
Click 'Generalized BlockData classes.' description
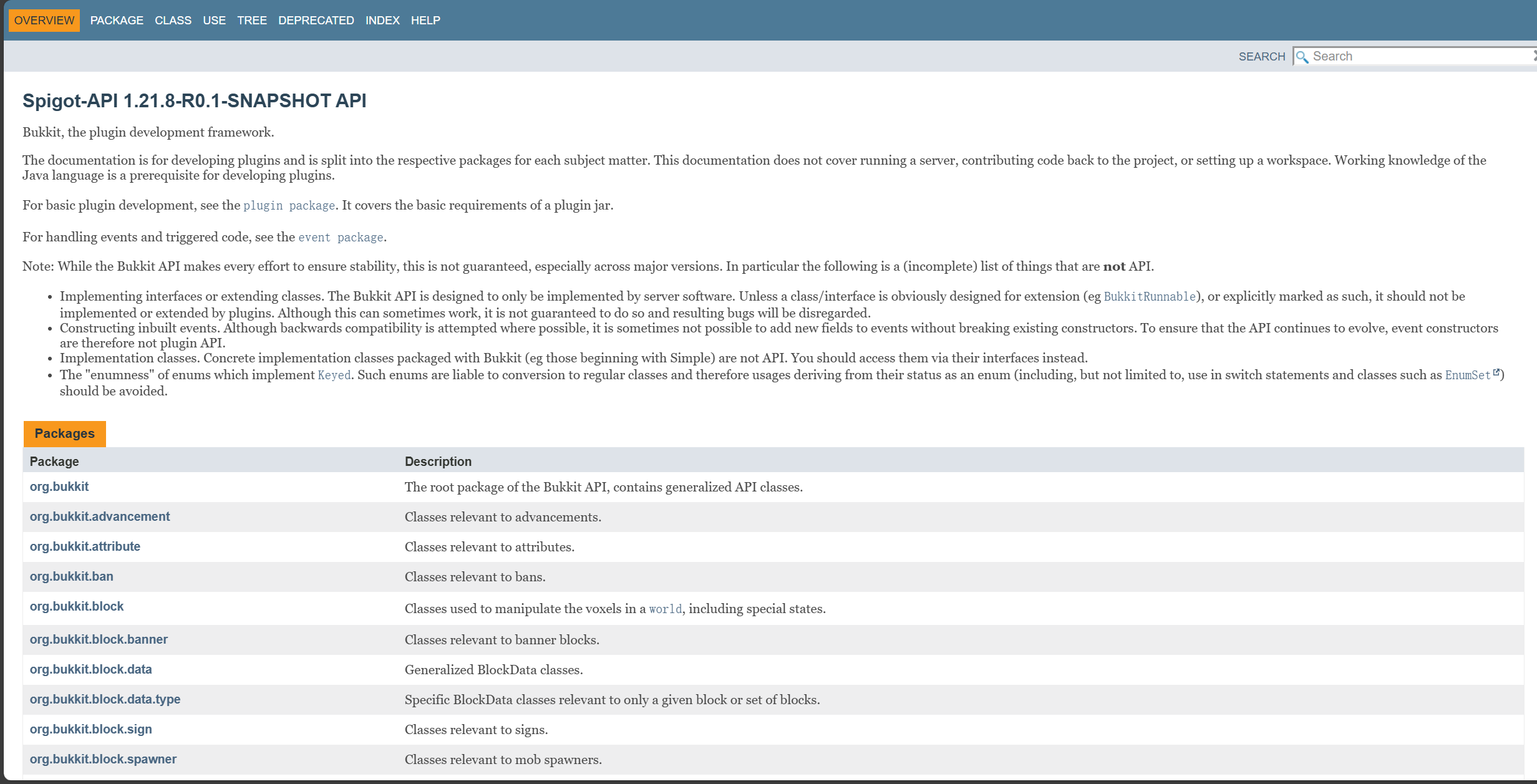tap(494, 670)
